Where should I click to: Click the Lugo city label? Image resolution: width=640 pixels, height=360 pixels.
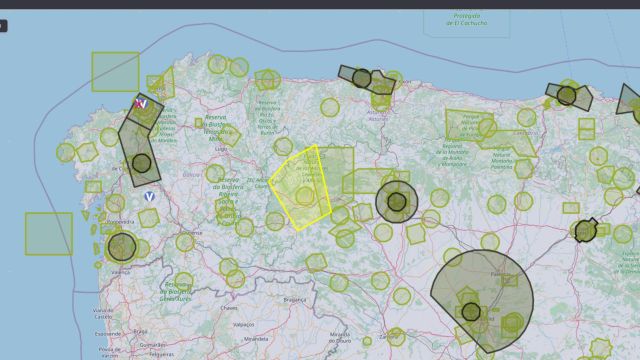[x=221, y=149]
